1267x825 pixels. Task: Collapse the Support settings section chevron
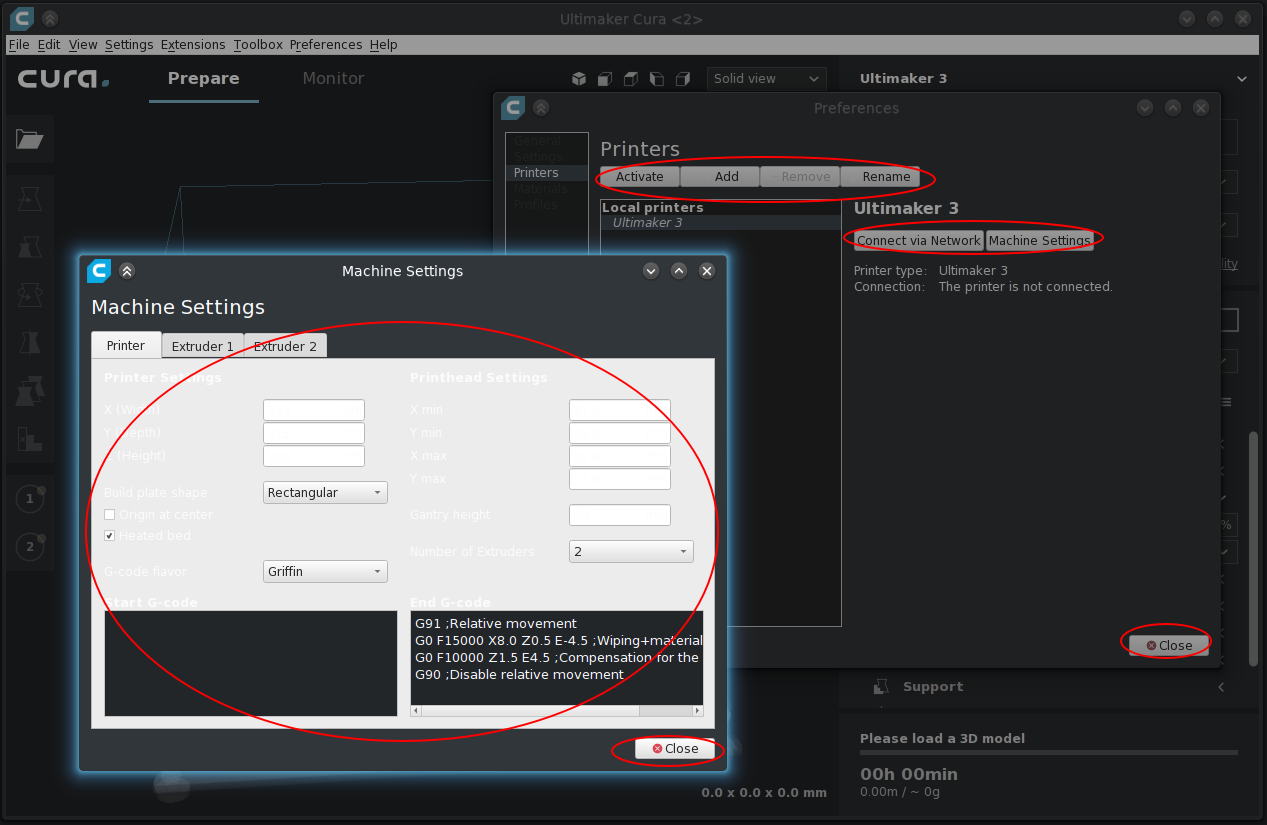click(x=1221, y=687)
